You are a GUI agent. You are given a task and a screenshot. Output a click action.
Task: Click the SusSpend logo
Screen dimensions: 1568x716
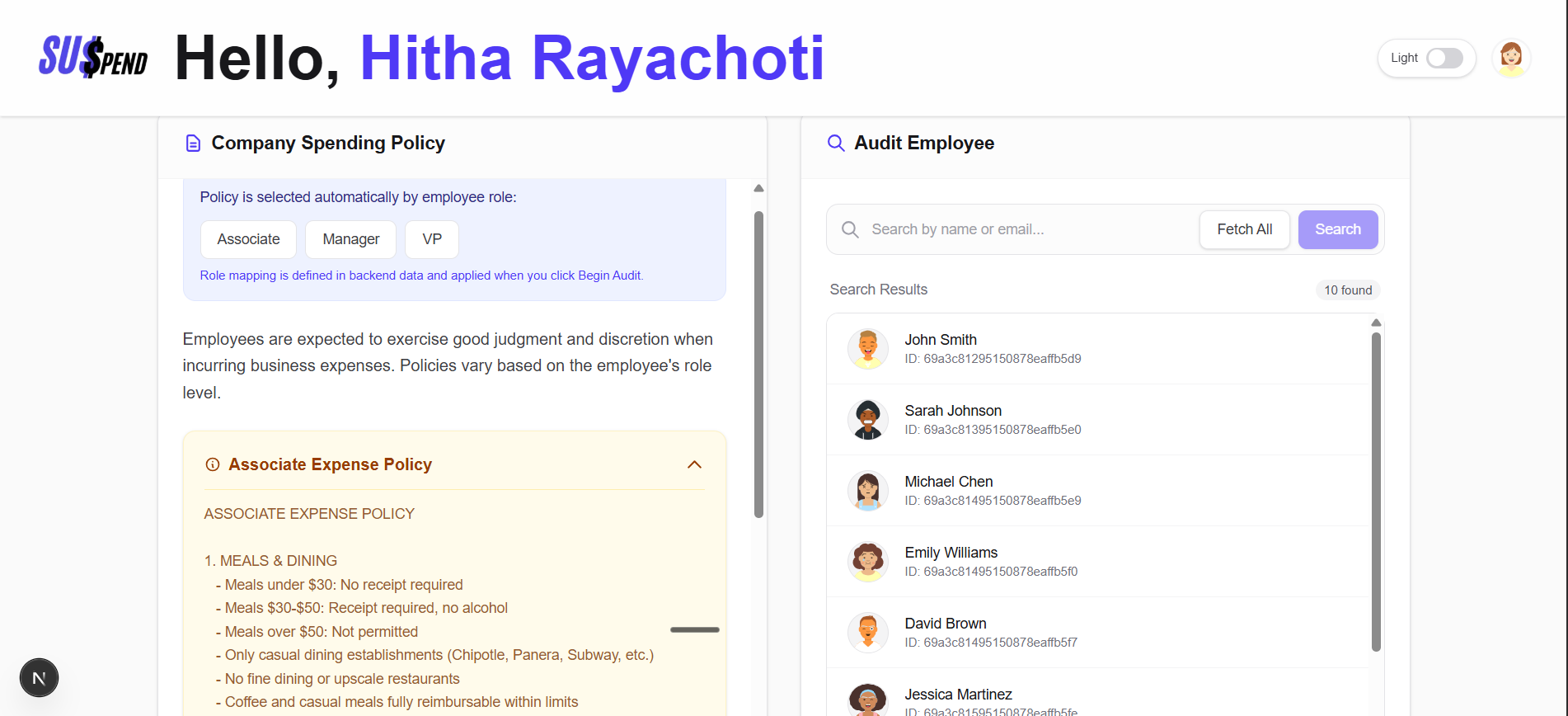click(93, 58)
